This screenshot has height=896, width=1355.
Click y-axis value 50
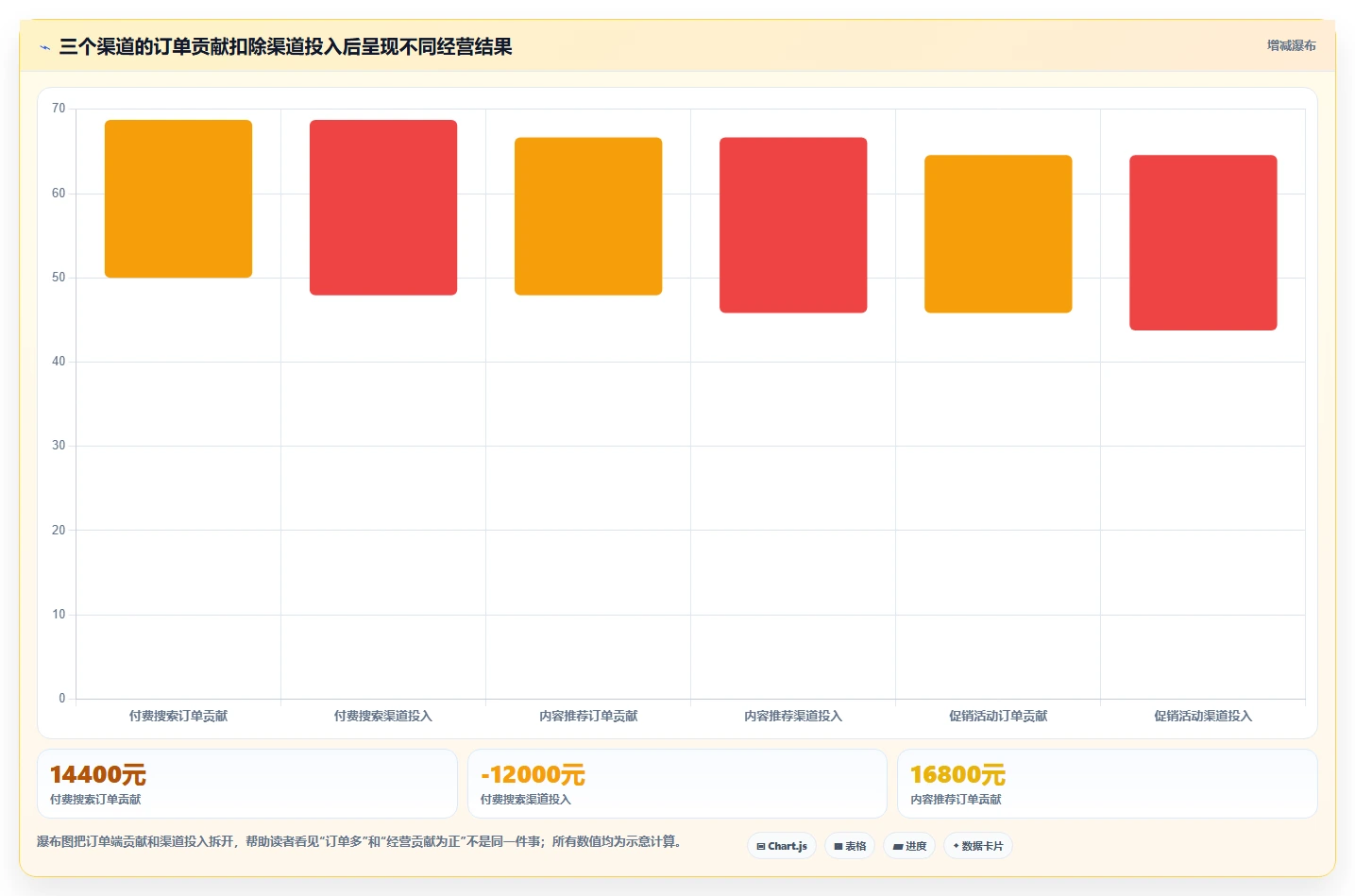(x=59, y=278)
